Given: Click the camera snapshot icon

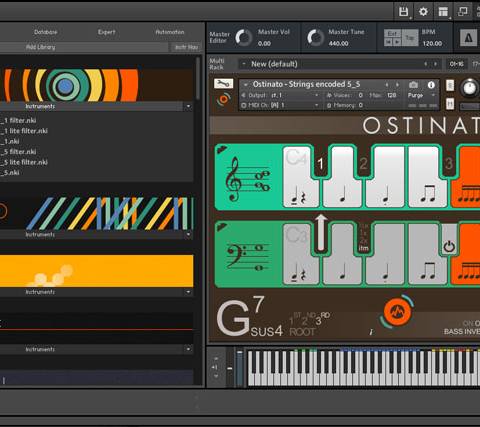Looking at the screenshot, I should (x=413, y=85).
